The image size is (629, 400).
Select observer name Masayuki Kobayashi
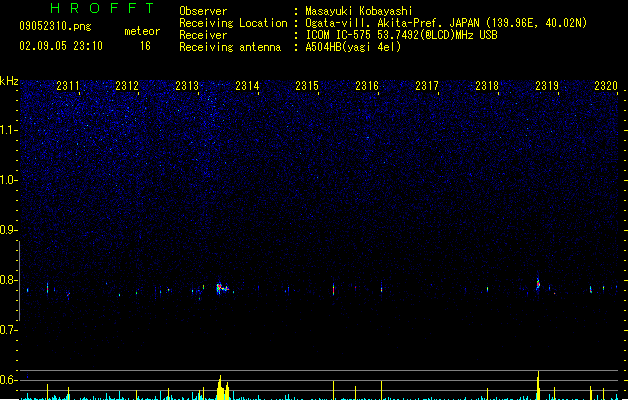click(x=359, y=11)
